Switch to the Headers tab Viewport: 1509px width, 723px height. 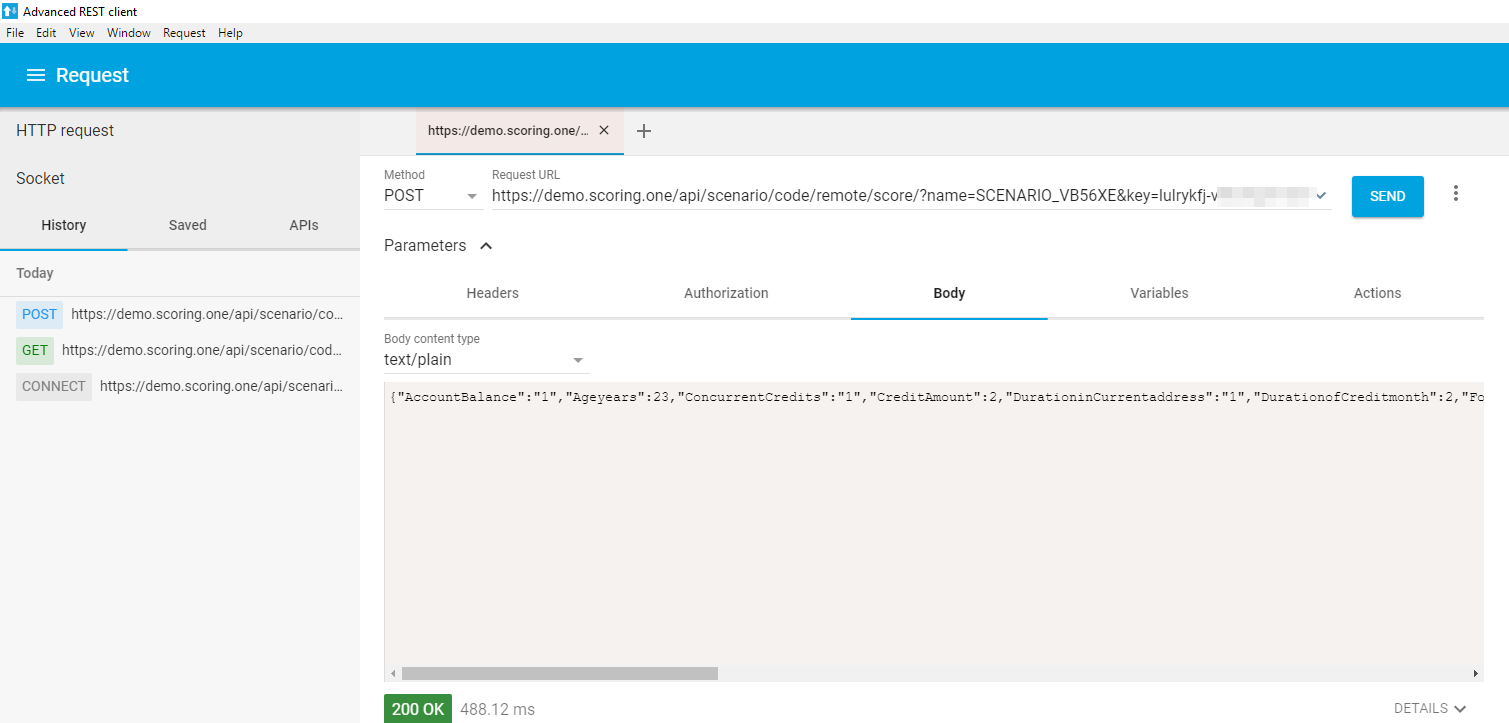pyautogui.click(x=492, y=293)
